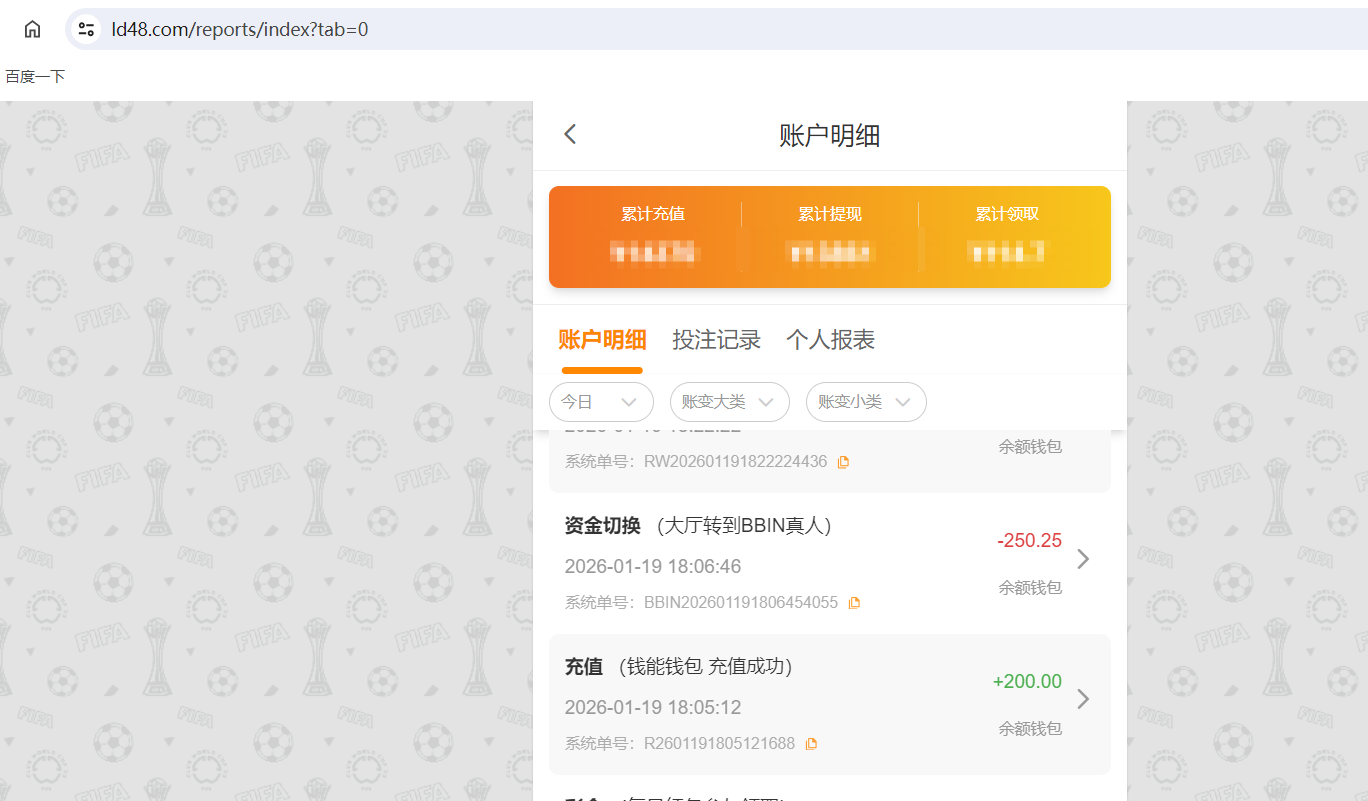Copy system order RW202601191822224436 via copy icon

click(843, 461)
